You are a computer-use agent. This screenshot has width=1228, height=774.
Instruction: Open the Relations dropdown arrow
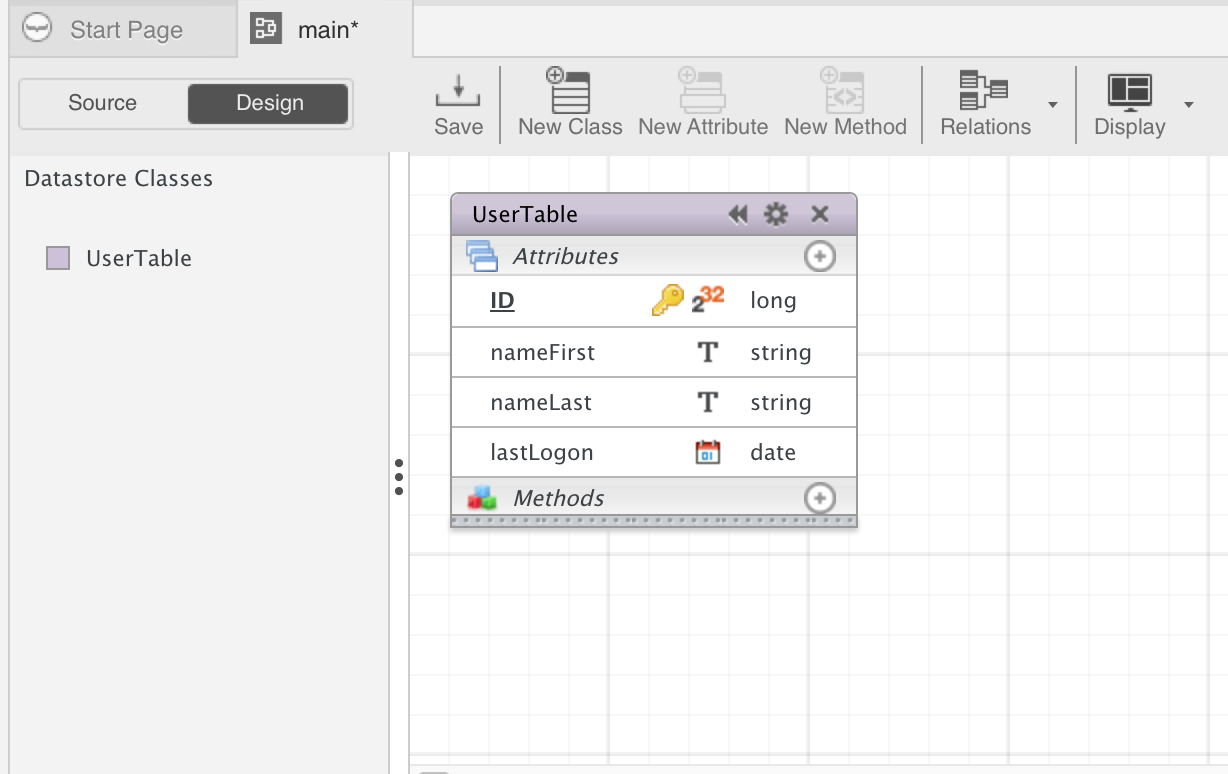pos(1051,105)
